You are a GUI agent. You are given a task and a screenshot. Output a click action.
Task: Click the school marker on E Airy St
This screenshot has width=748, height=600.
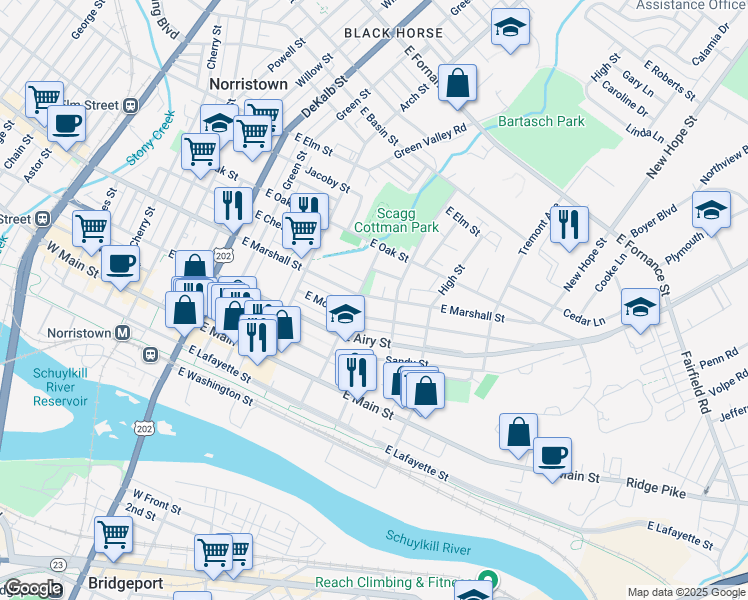pyautogui.click(x=345, y=317)
